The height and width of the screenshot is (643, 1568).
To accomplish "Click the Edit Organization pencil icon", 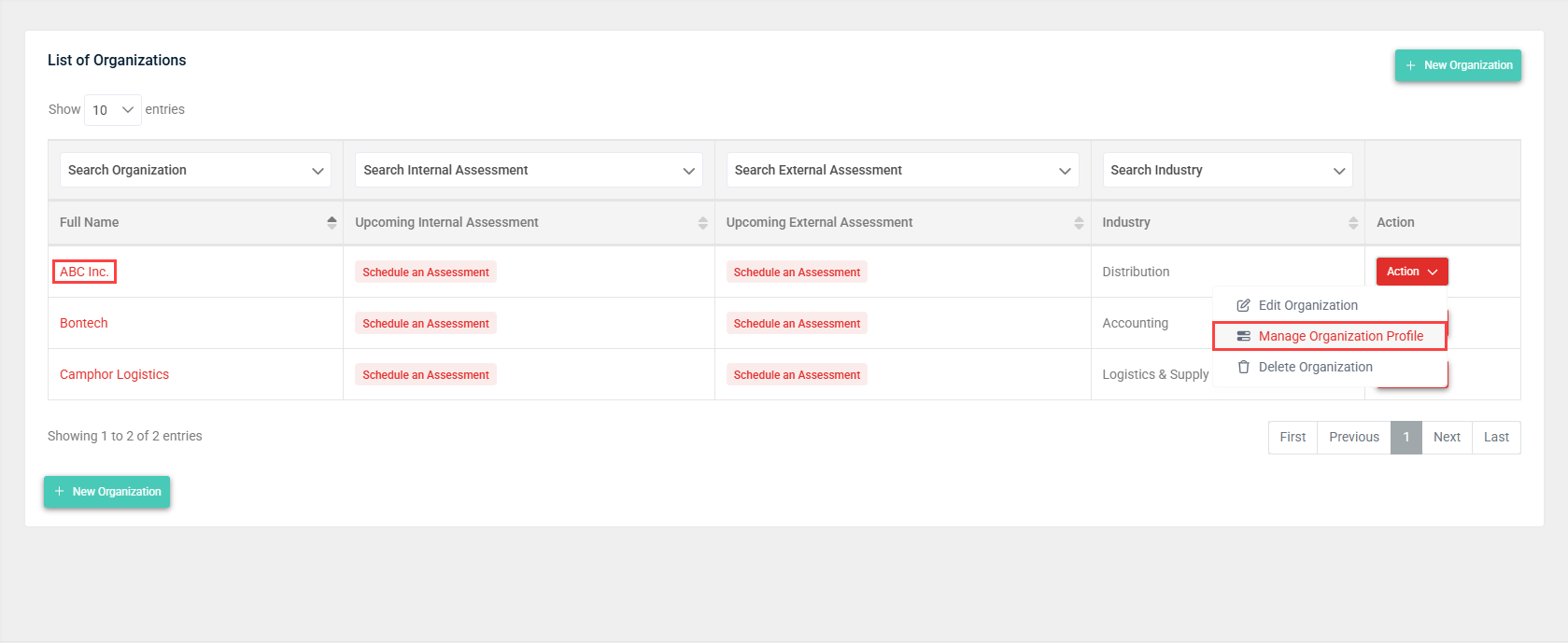I will click(x=1243, y=305).
